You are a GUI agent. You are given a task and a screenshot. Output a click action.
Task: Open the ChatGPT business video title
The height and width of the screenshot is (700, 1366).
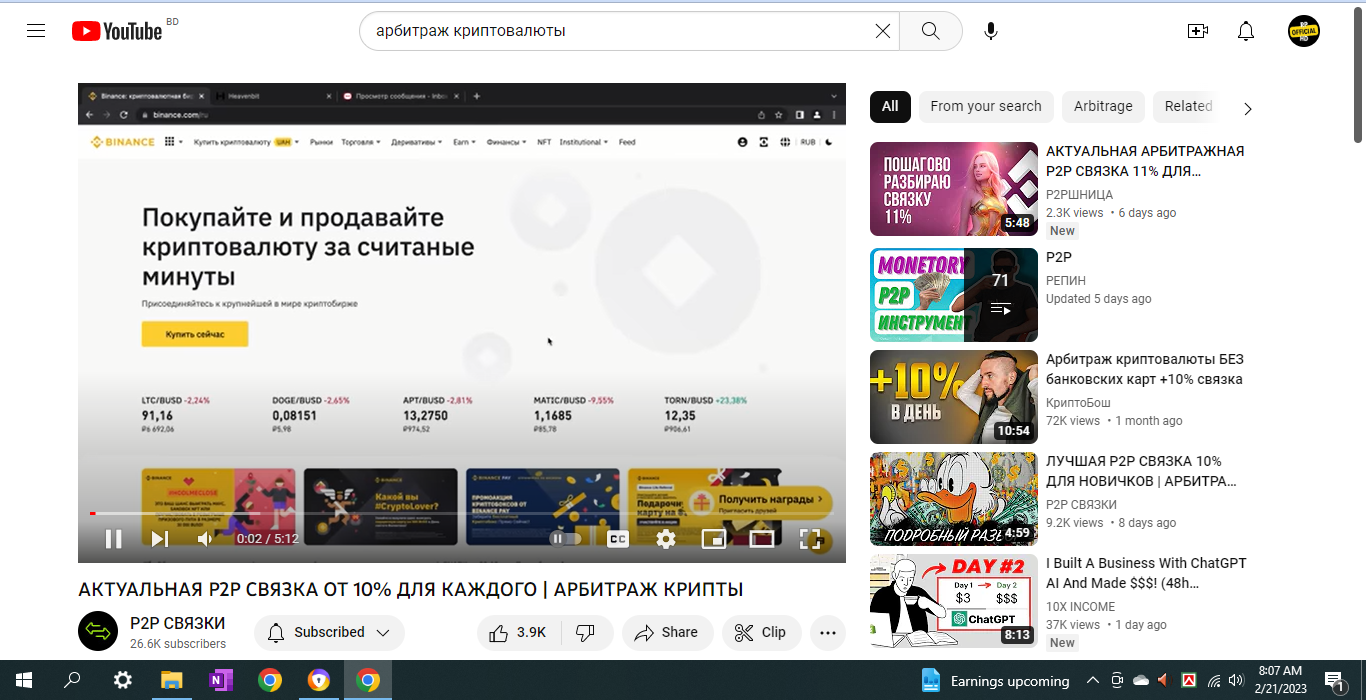coord(1146,573)
